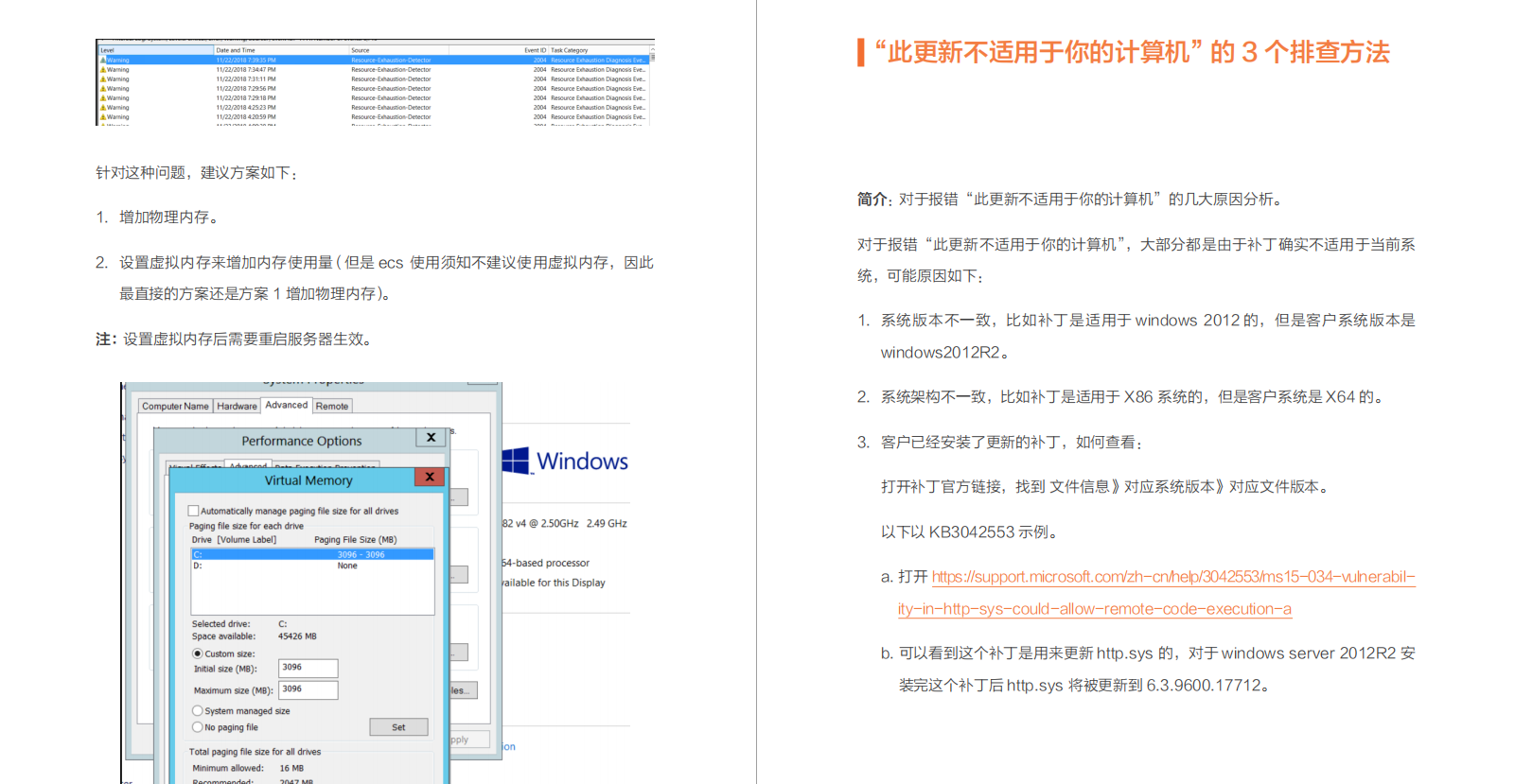1515x784 pixels.
Task: Click the Task Category column header
Action: [599, 50]
